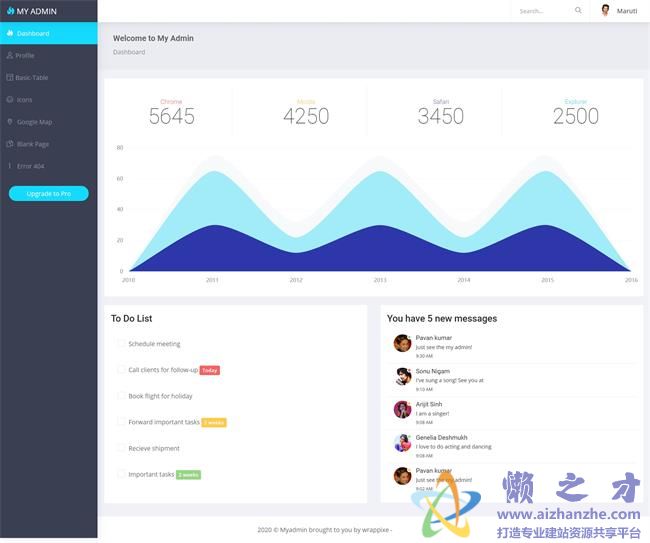The image size is (650, 543).
Task: Open Genelia Deshmukh's message
Action: click(448, 442)
